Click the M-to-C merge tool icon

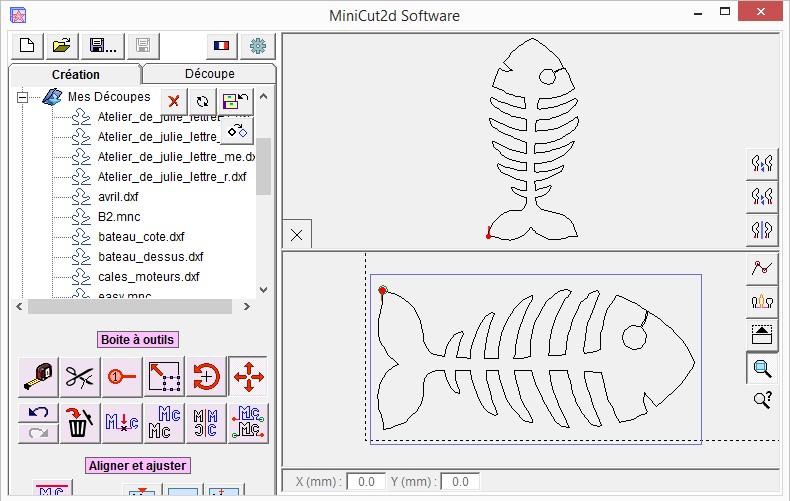(122, 423)
